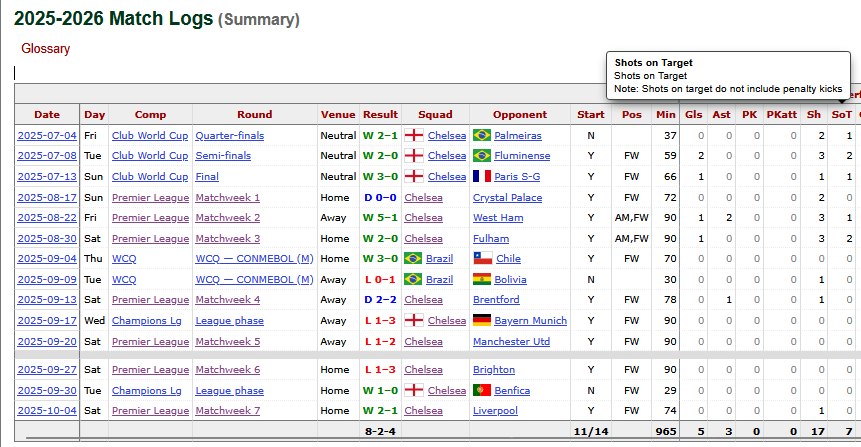The width and height of the screenshot is (861, 447).
Task: Open Club World Cup link in Quarter-finals row
Action: pyautogui.click(x=150, y=136)
